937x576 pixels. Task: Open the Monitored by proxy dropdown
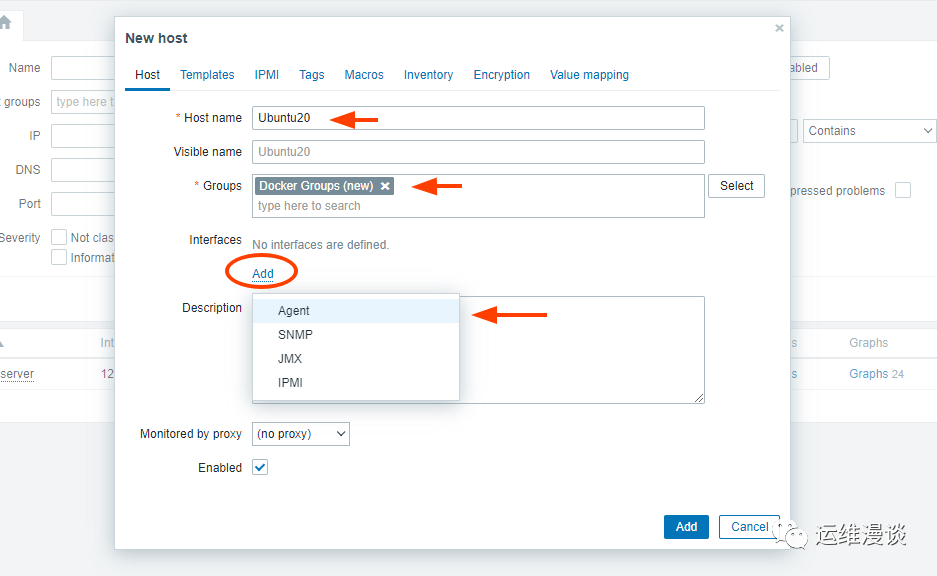point(301,434)
